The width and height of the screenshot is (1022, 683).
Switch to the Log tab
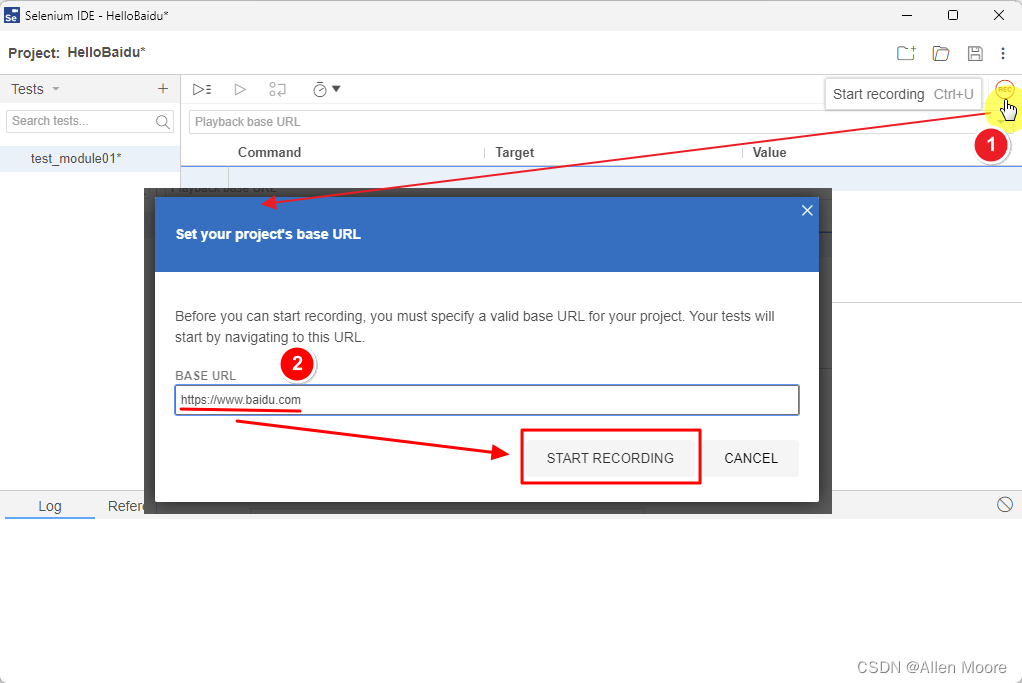point(50,506)
